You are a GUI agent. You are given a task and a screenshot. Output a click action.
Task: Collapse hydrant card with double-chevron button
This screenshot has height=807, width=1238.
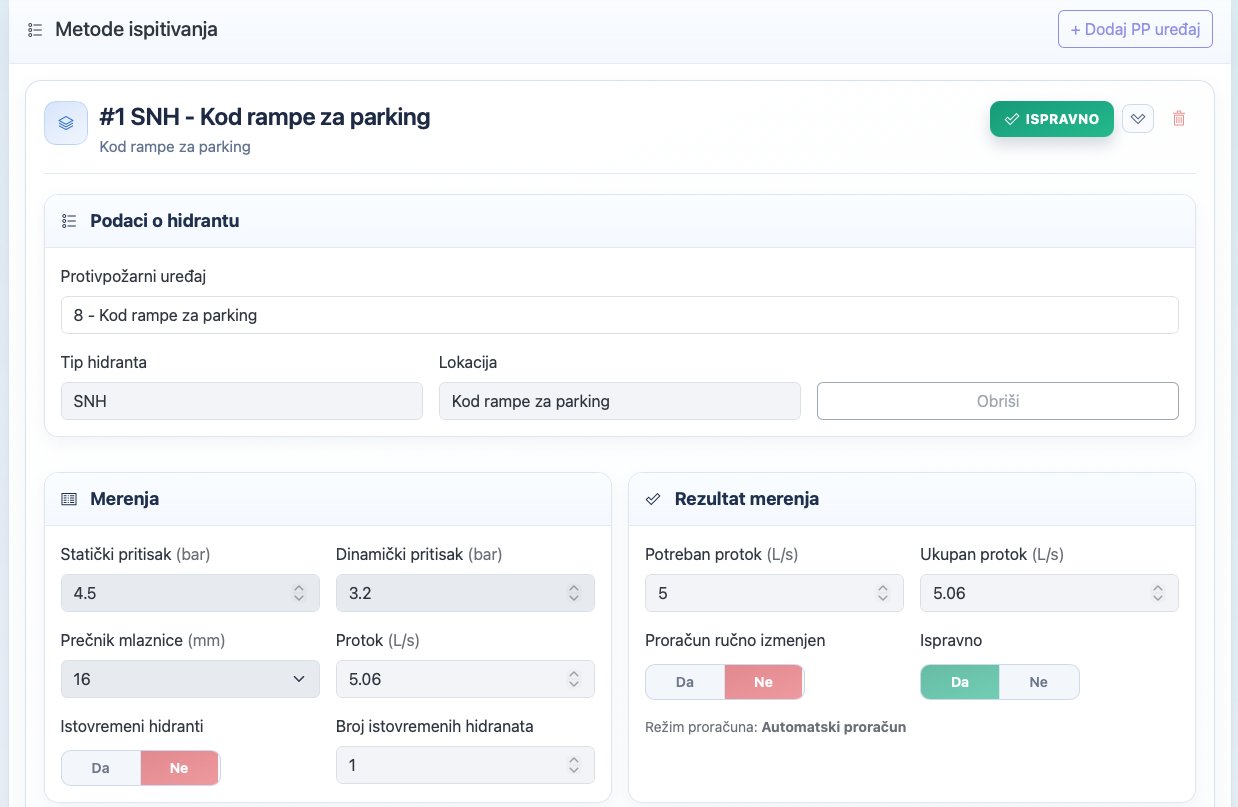(x=1138, y=119)
